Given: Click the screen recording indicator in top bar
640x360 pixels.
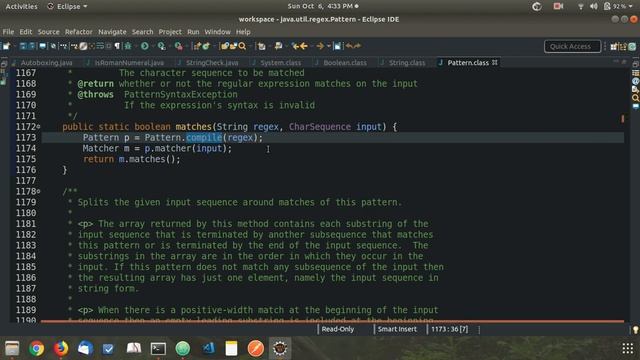Looking at the screenshot, I should tap(558, 6).
